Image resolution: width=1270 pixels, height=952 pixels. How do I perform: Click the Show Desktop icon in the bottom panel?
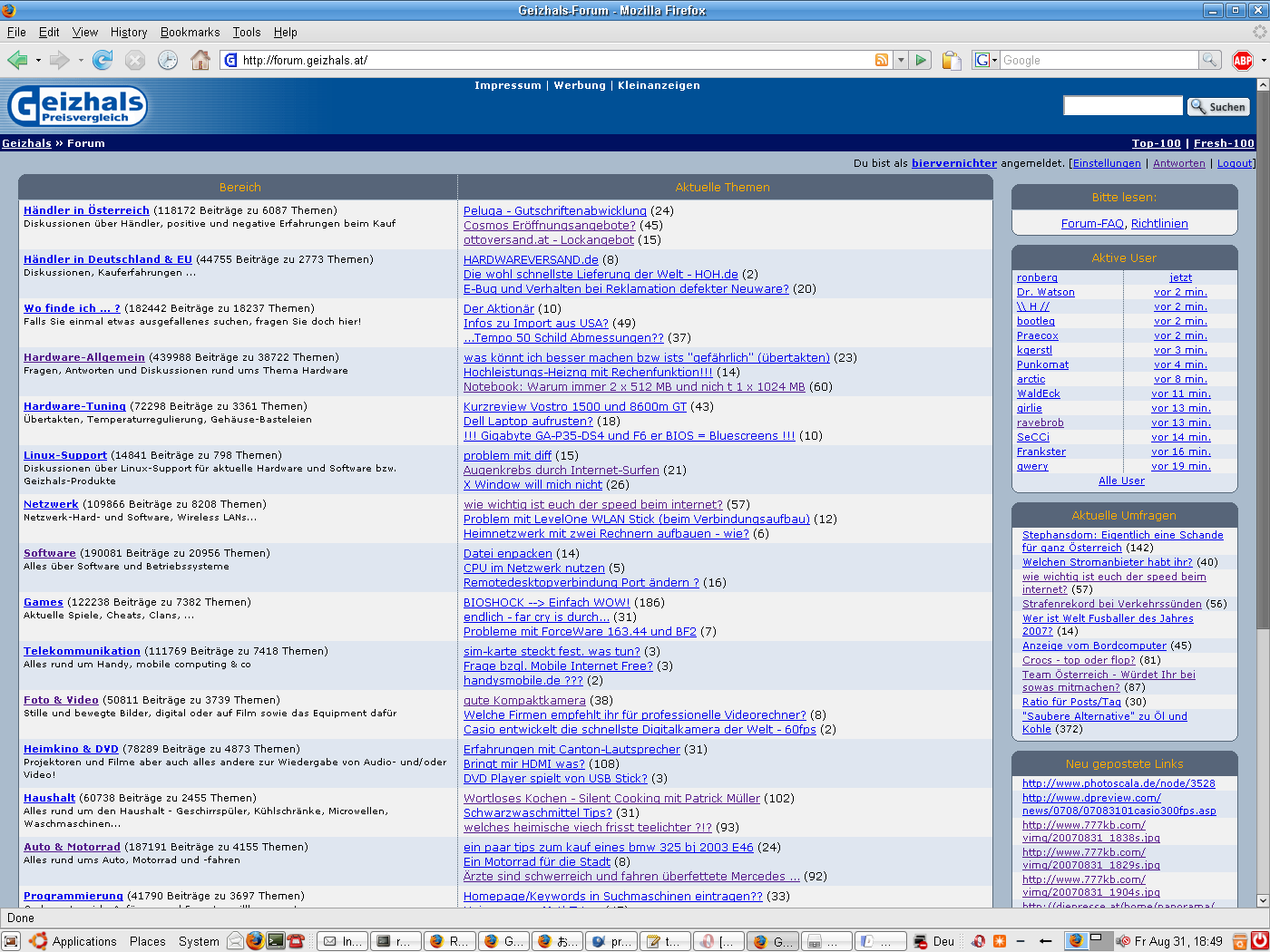click(x=11, y=941)
